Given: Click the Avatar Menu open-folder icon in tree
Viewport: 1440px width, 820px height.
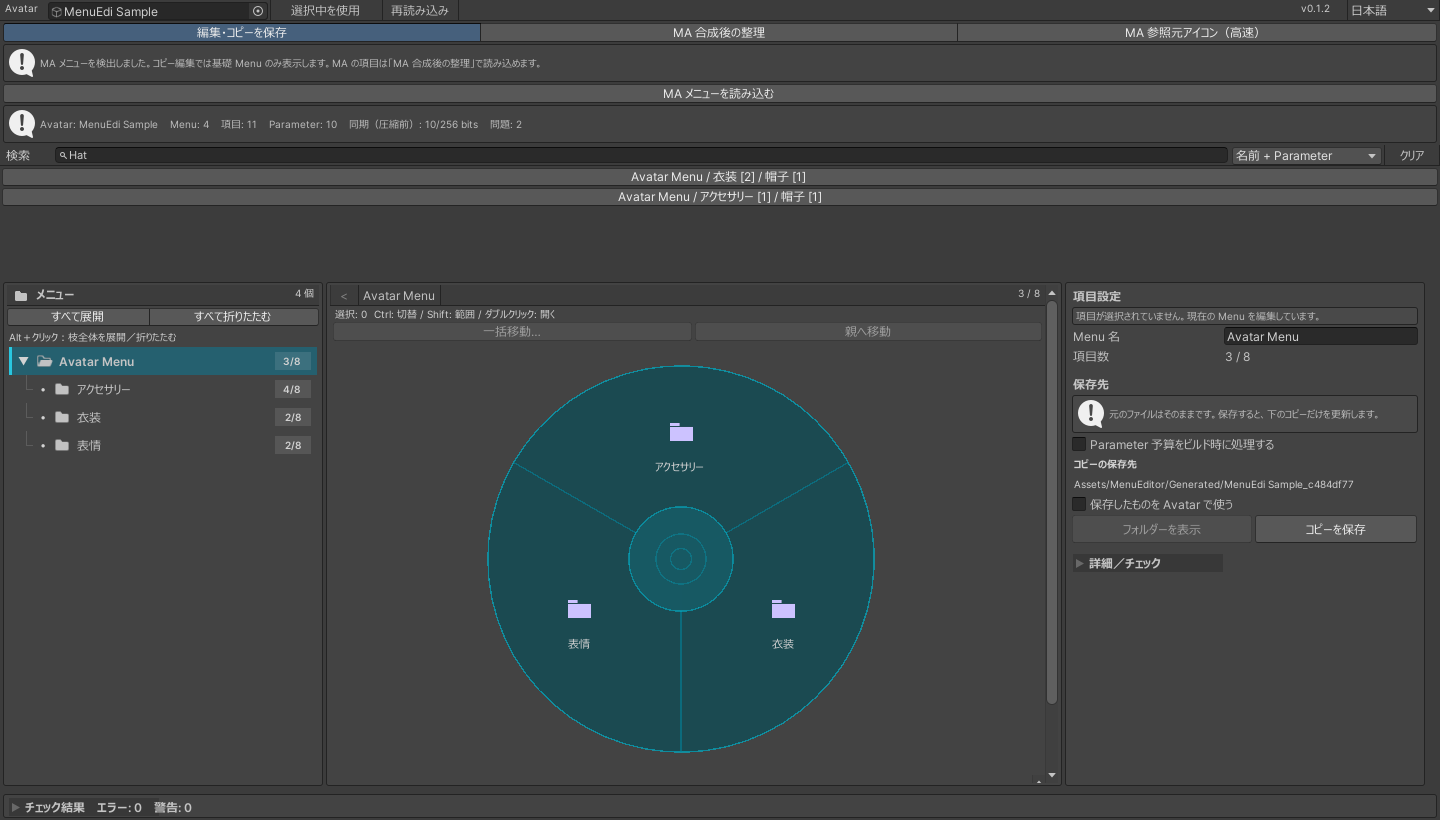Looking at the screenshot, I should 45,362.
